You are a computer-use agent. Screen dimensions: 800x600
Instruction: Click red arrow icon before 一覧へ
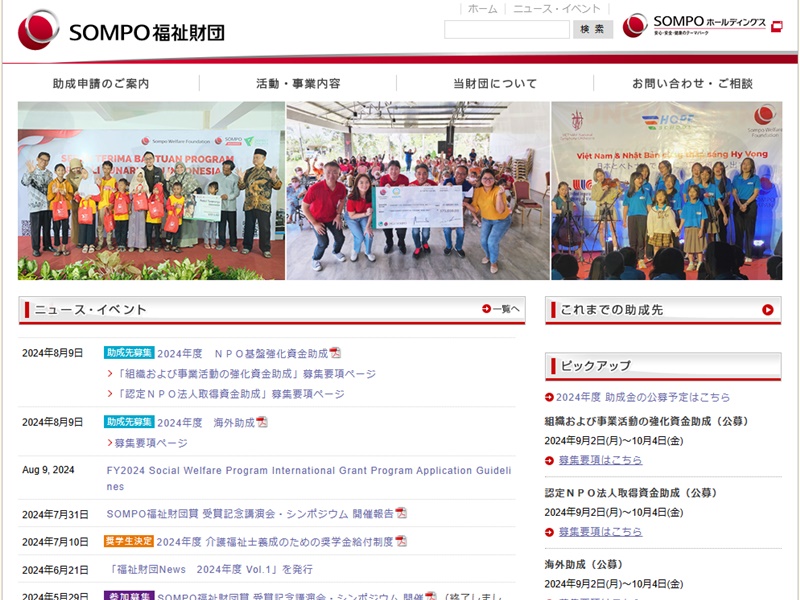click(486, 309)
